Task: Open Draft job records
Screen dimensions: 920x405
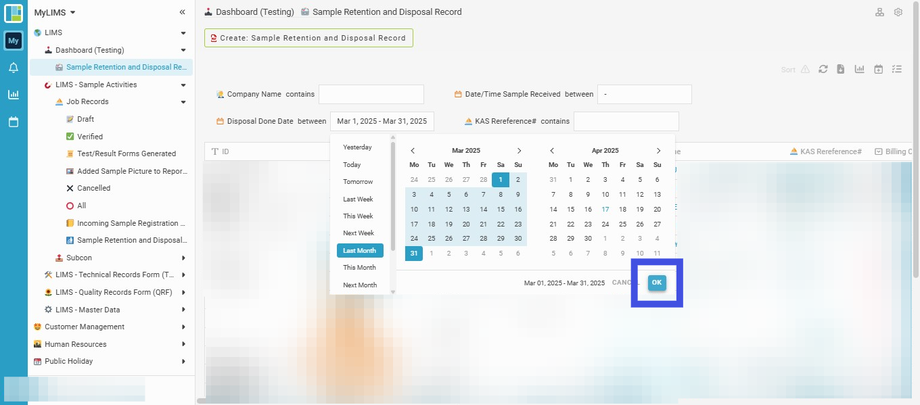Action: tap(86, 119)
